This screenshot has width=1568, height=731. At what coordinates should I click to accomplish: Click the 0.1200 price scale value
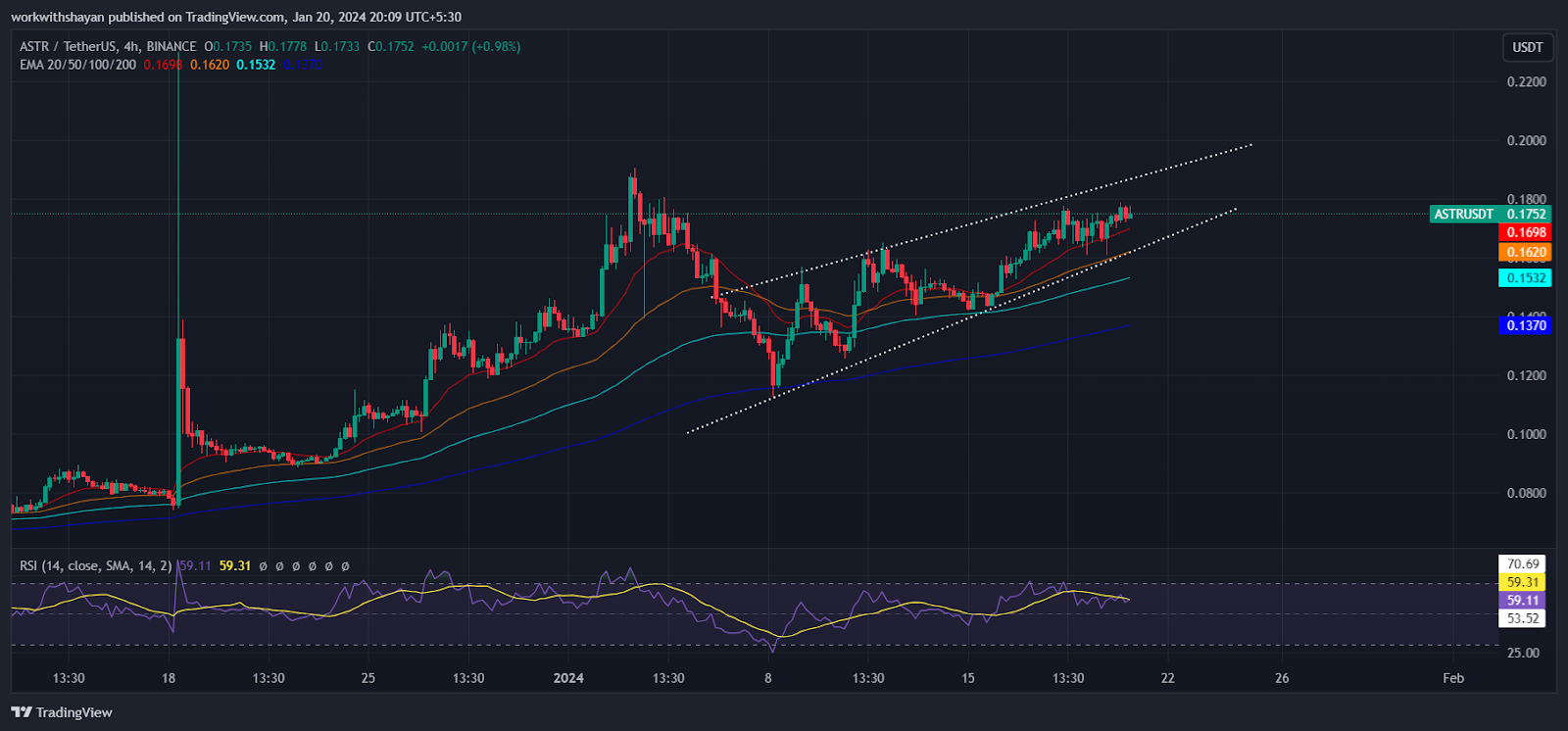1527,375
